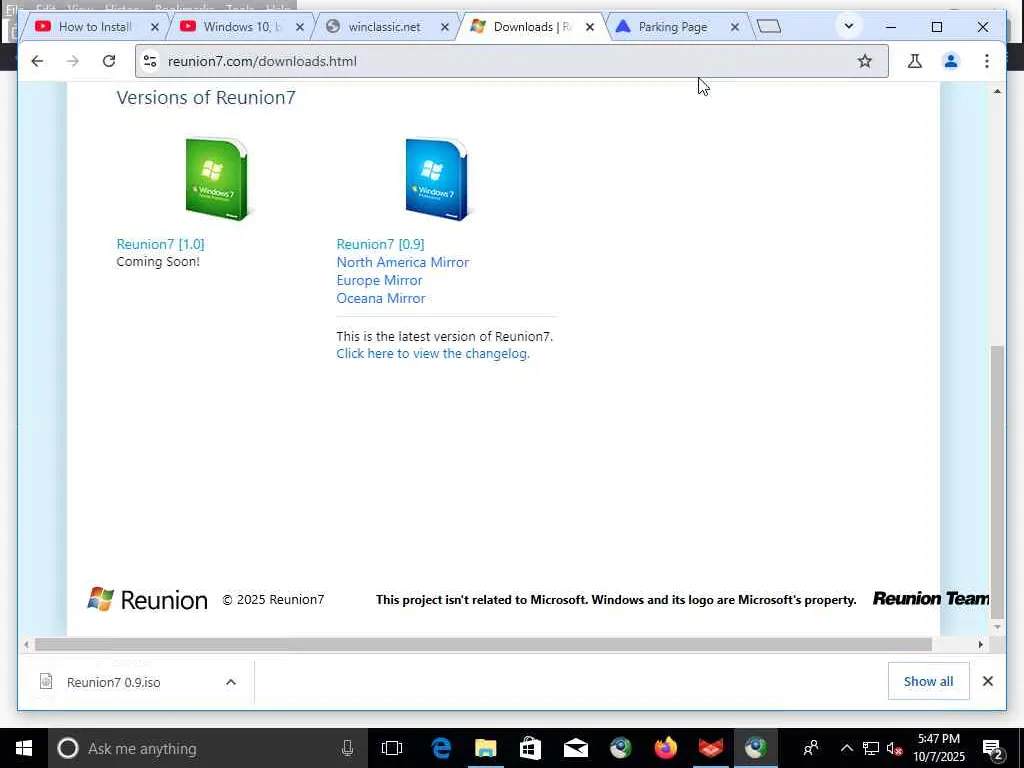This screenshot has width=1024, height=768.
Task: Open the Mail app from the taskbar
Action: coord(575,748)
